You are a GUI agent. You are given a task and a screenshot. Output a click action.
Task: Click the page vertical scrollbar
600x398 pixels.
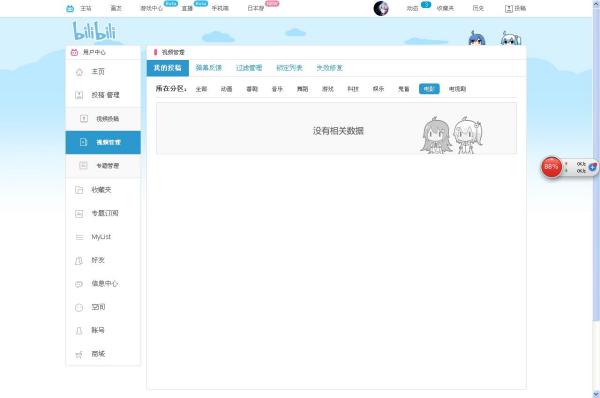596,165
